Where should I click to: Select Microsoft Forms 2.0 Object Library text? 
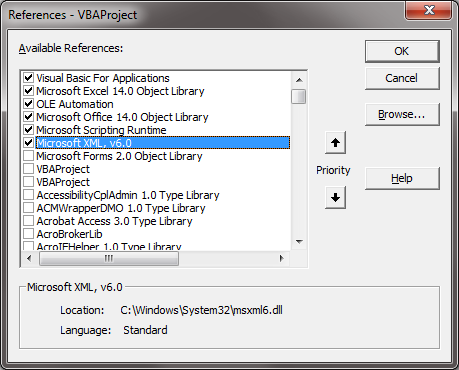click(119, 156)
